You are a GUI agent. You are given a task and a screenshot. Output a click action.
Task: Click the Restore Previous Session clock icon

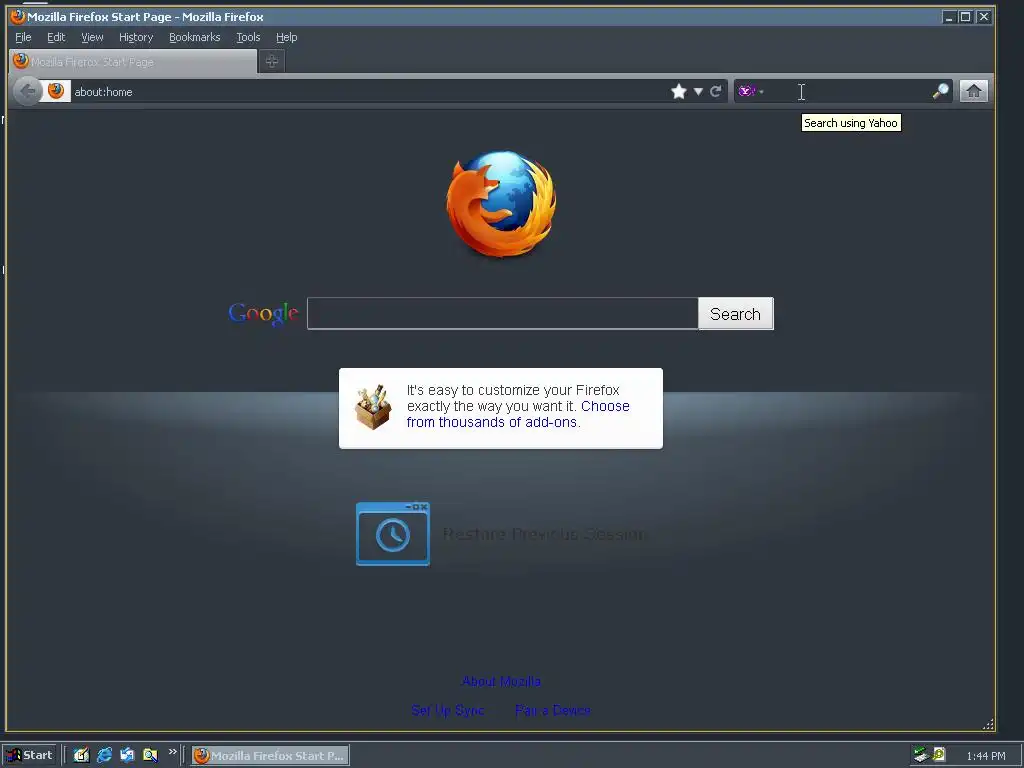(393, 534)
